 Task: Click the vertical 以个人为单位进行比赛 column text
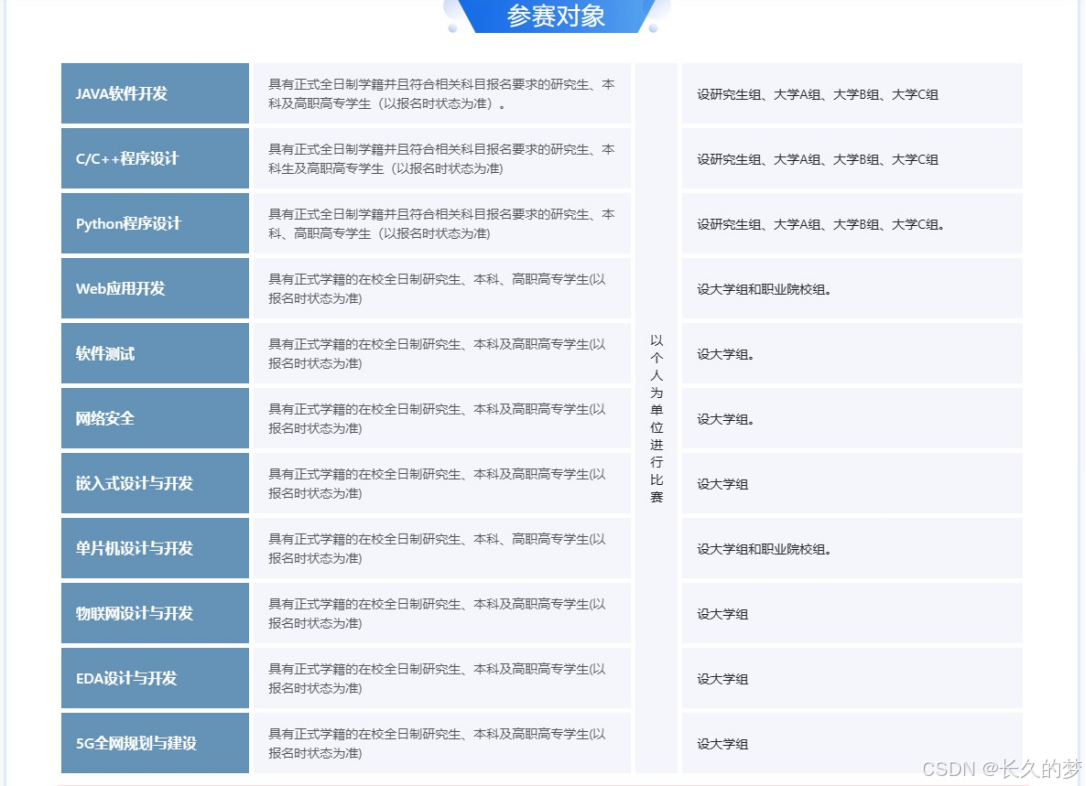[657, 418]
